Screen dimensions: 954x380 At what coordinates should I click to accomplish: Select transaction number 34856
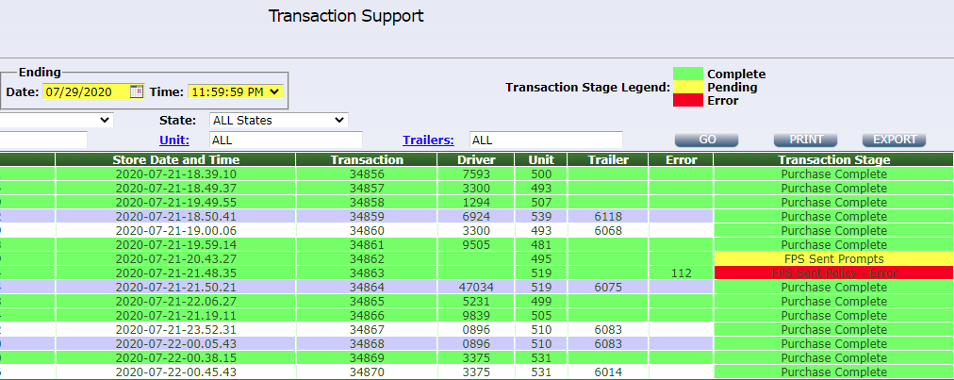[367, 174]
